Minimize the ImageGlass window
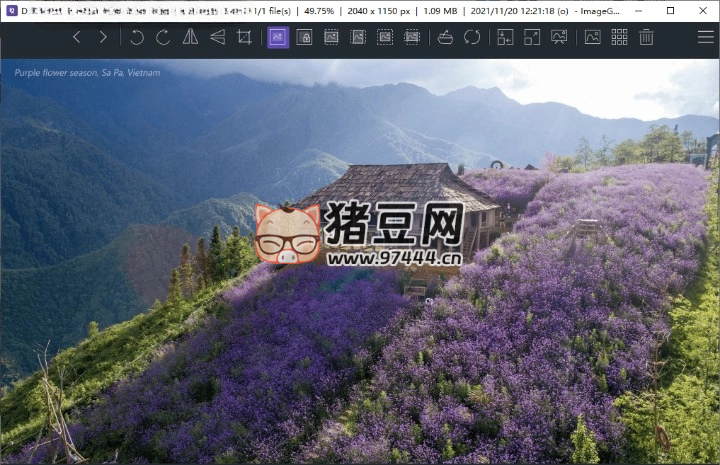Viewport: 720px width, 465px height. click(x=639, y=11)
